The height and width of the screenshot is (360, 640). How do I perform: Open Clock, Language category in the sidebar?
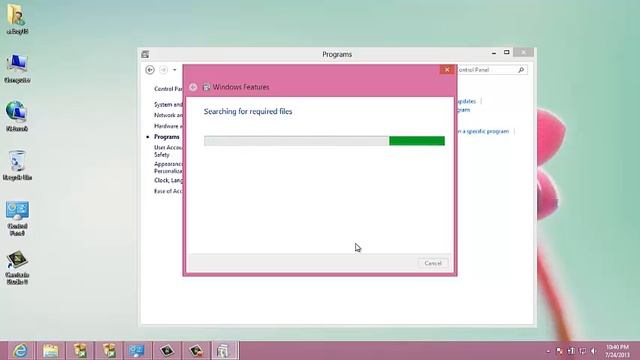(x=168, y=180)
